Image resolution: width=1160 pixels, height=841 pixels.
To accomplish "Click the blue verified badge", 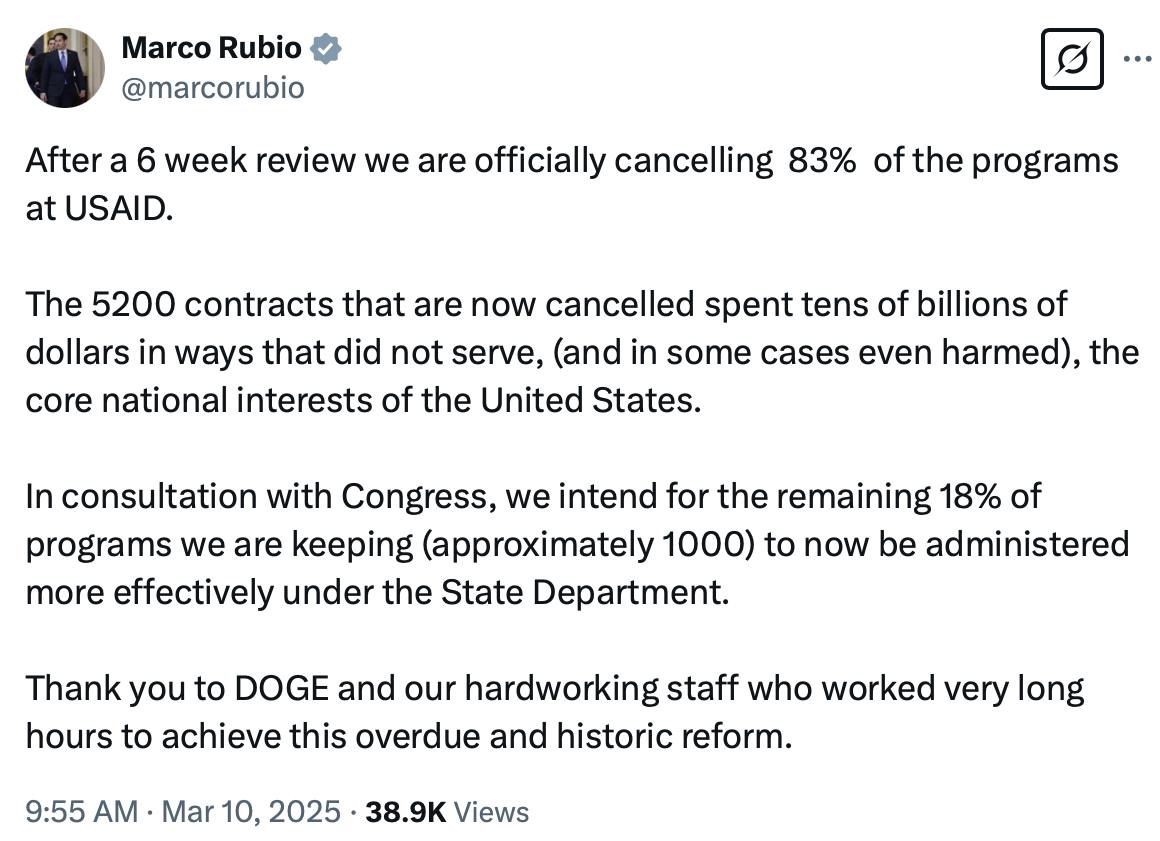I will click(327, 47).
